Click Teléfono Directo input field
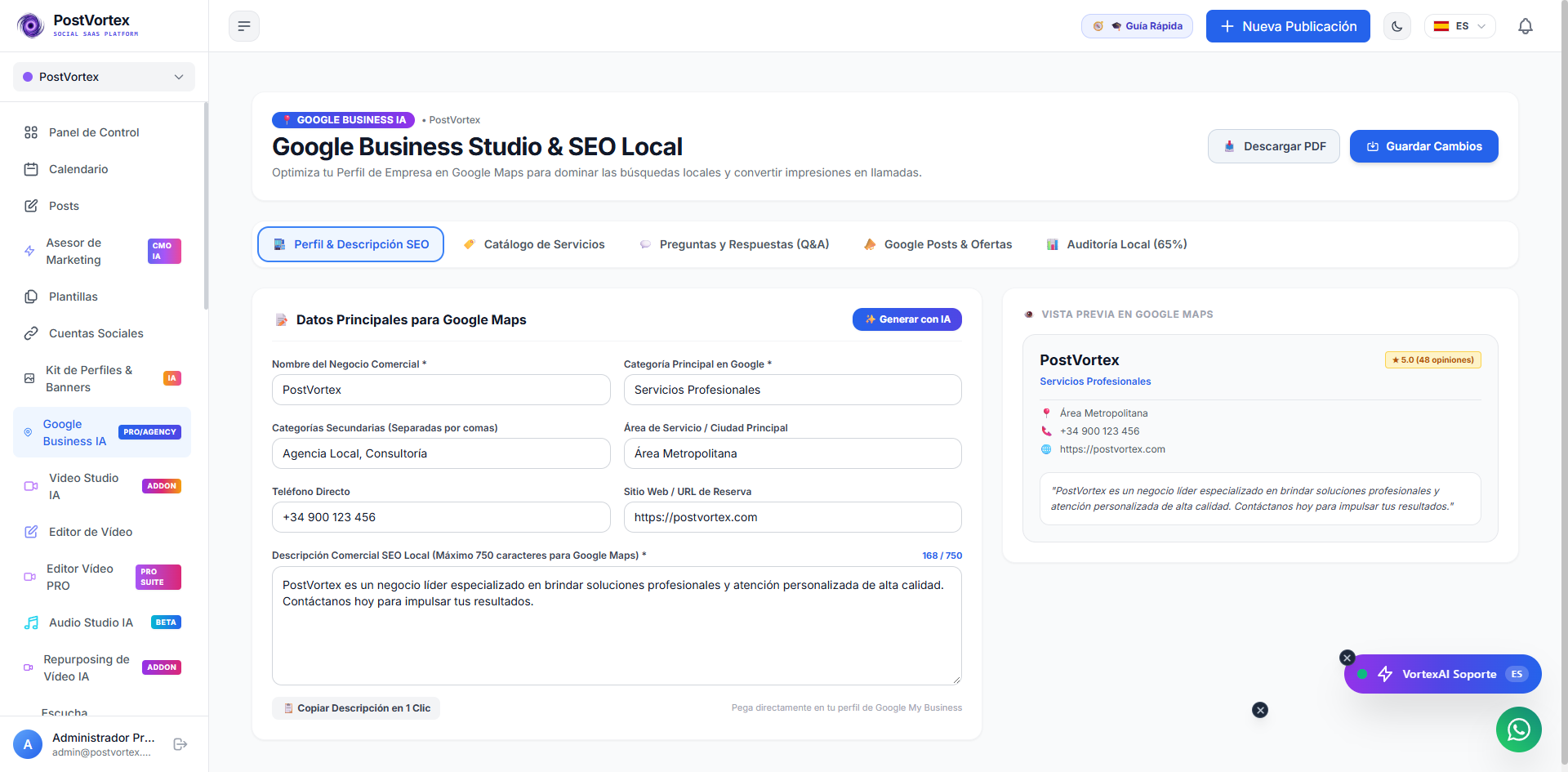 coord(441,517)
